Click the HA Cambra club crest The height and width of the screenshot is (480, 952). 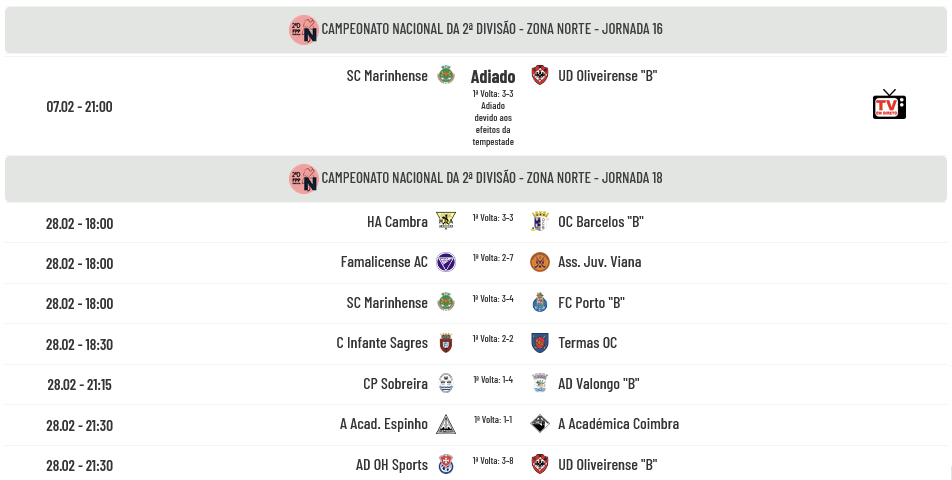(446, 222)
